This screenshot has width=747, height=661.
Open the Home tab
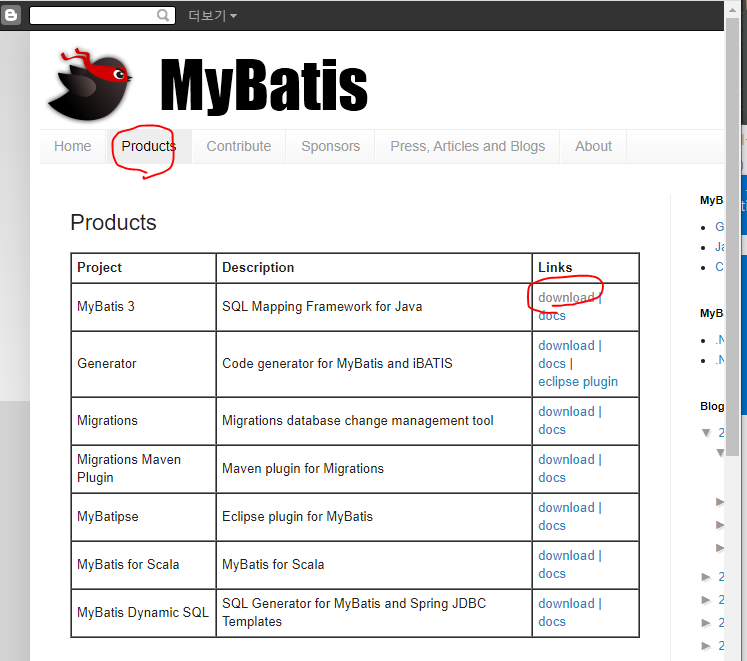tap(72, 146)
